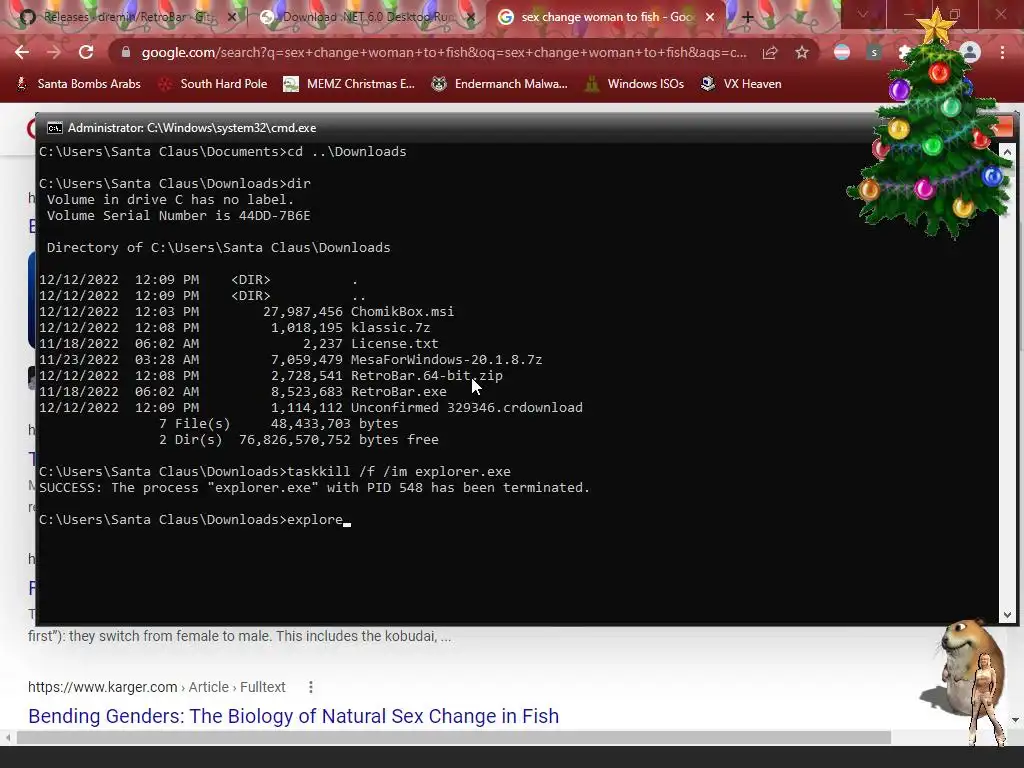Screen dimensions: 1024x768
Task: Click the Chrome forward arrow
Action: tap(54, 52)
